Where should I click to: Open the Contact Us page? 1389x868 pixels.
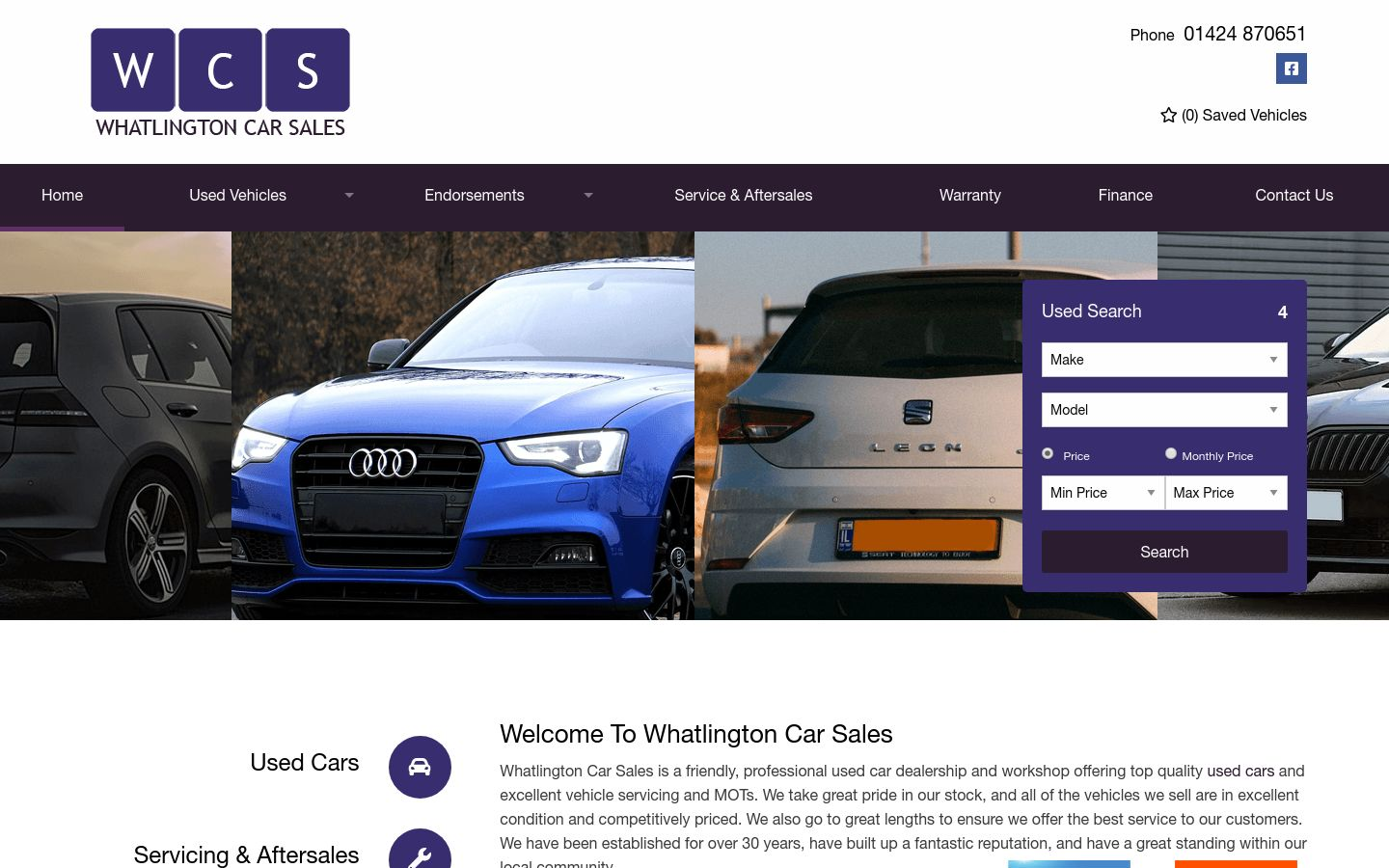pyautogui.click(x=1294, y=196)
